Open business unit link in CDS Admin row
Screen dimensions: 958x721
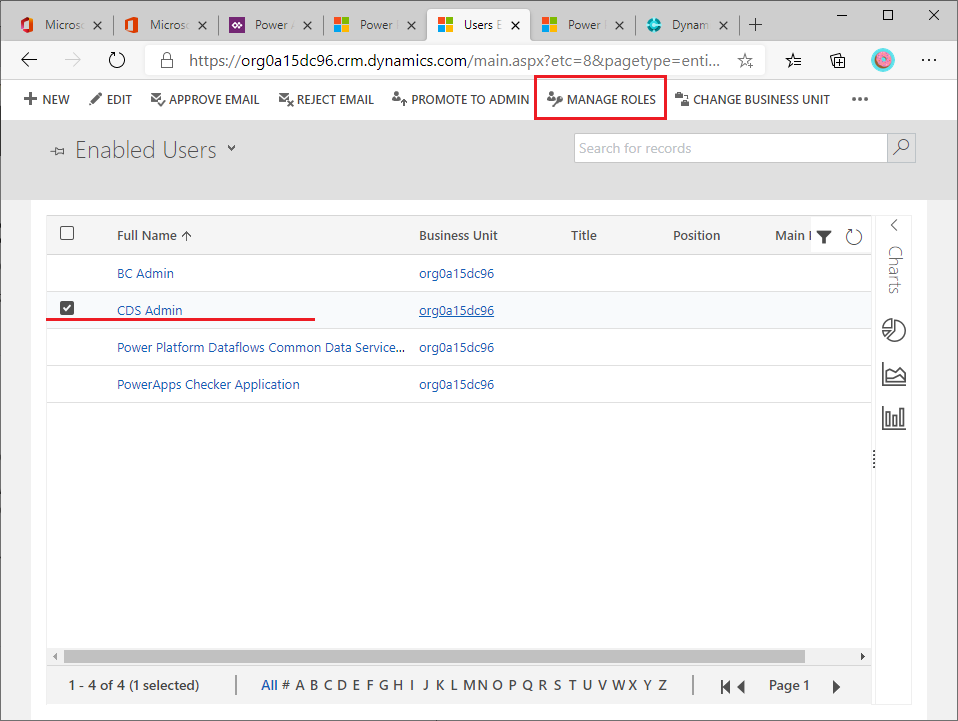pos(456,310)
